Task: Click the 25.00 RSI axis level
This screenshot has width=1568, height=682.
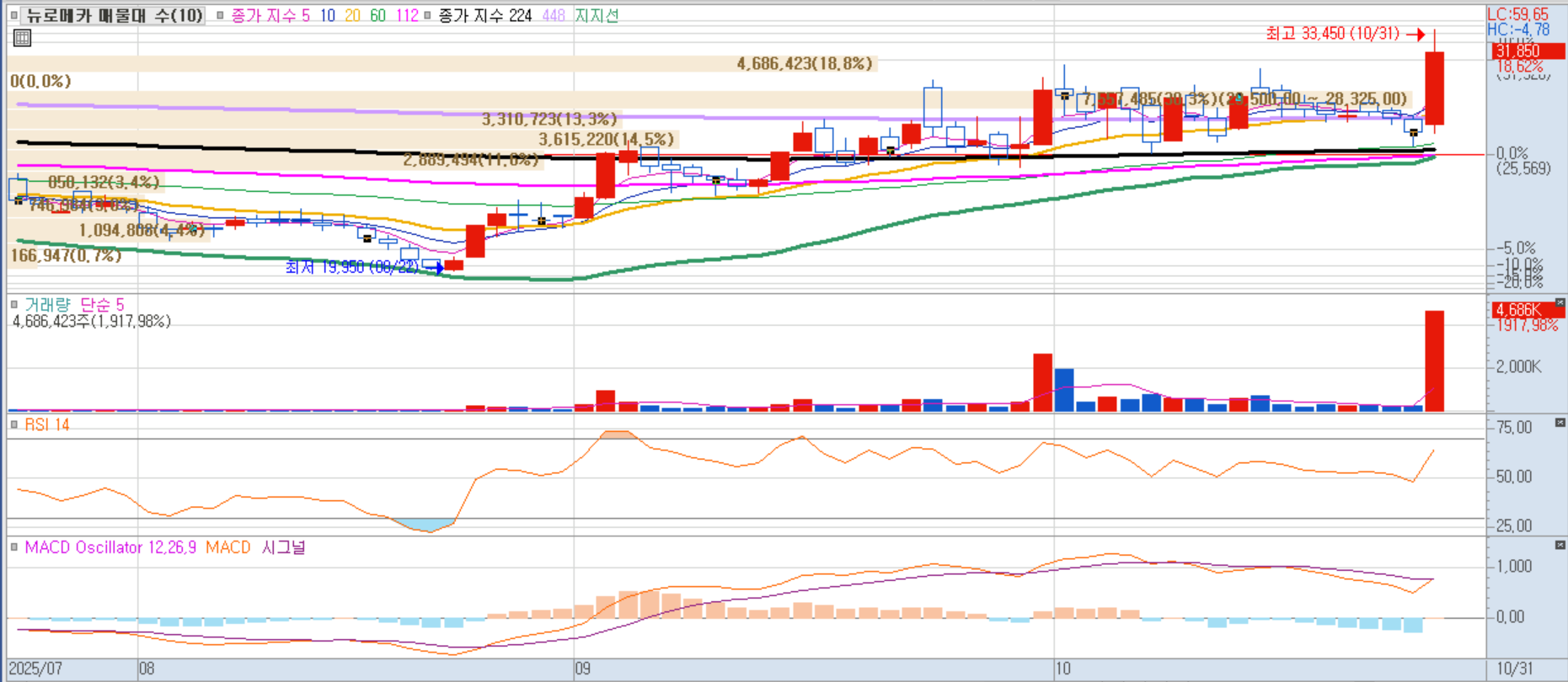Action: [1514, 526]
